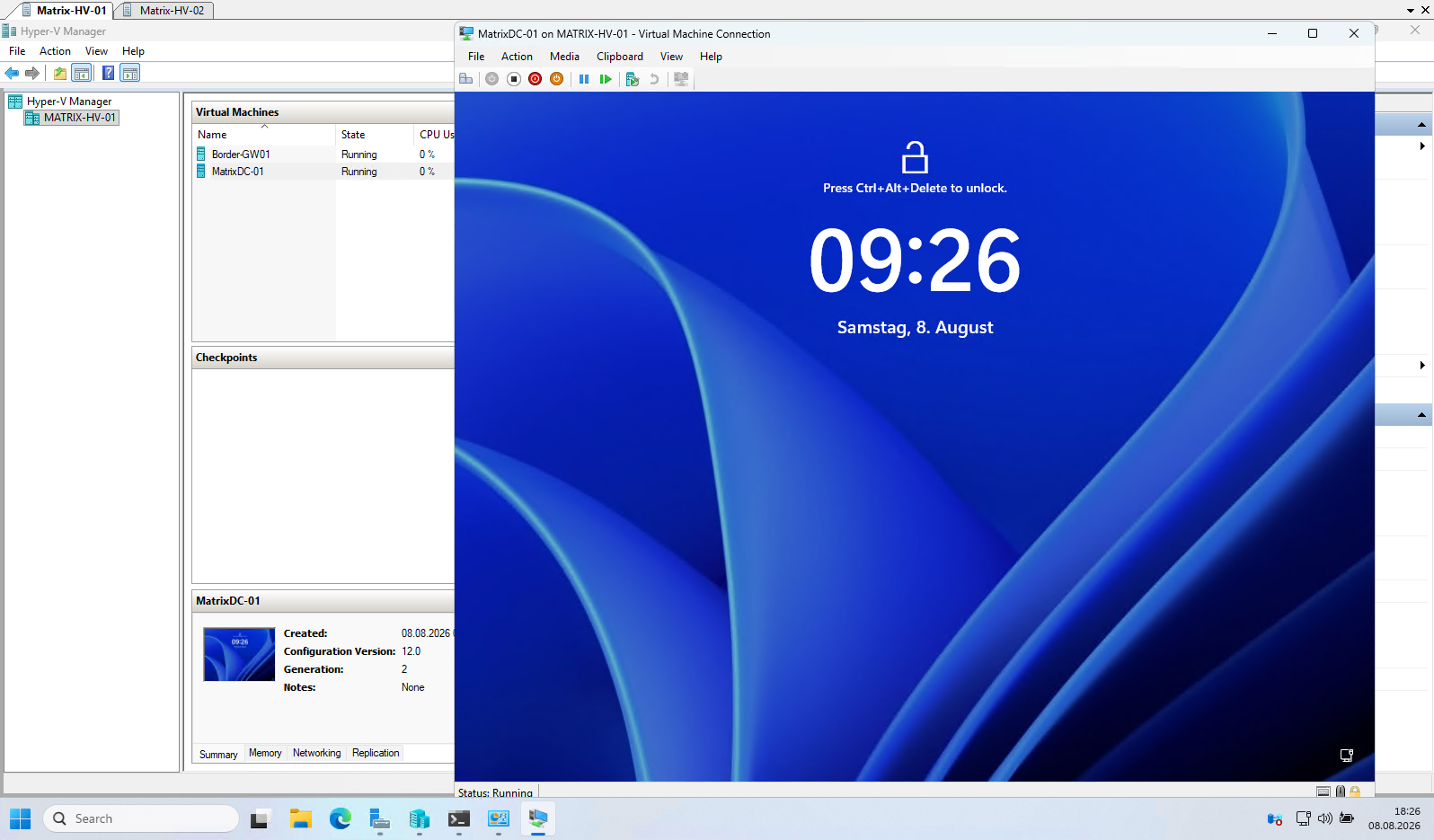Open the highlighted VM Connection taskbar icon
This screenshot has width=1434, height=840.
537,818
